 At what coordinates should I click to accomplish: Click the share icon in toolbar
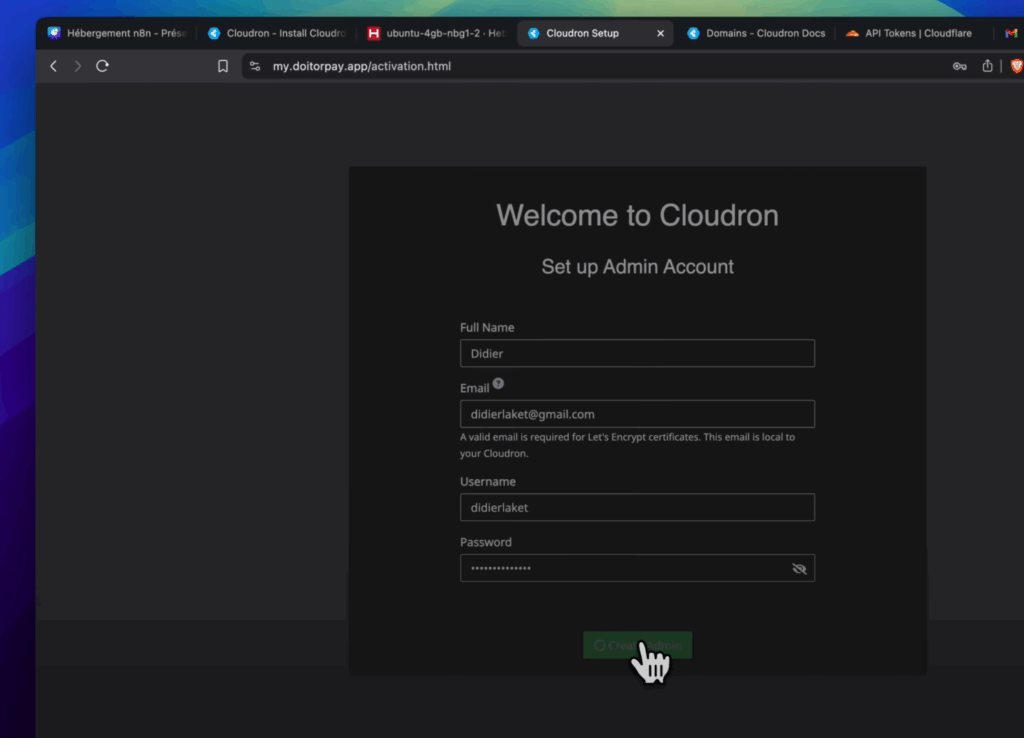(x=987, y=66)
